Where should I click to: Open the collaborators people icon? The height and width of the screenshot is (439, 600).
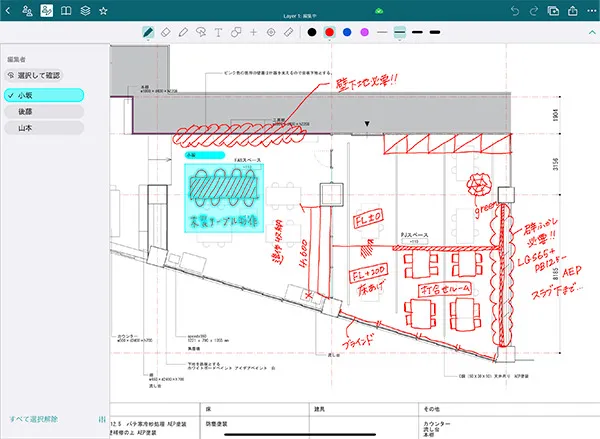[x=27, y=11]
